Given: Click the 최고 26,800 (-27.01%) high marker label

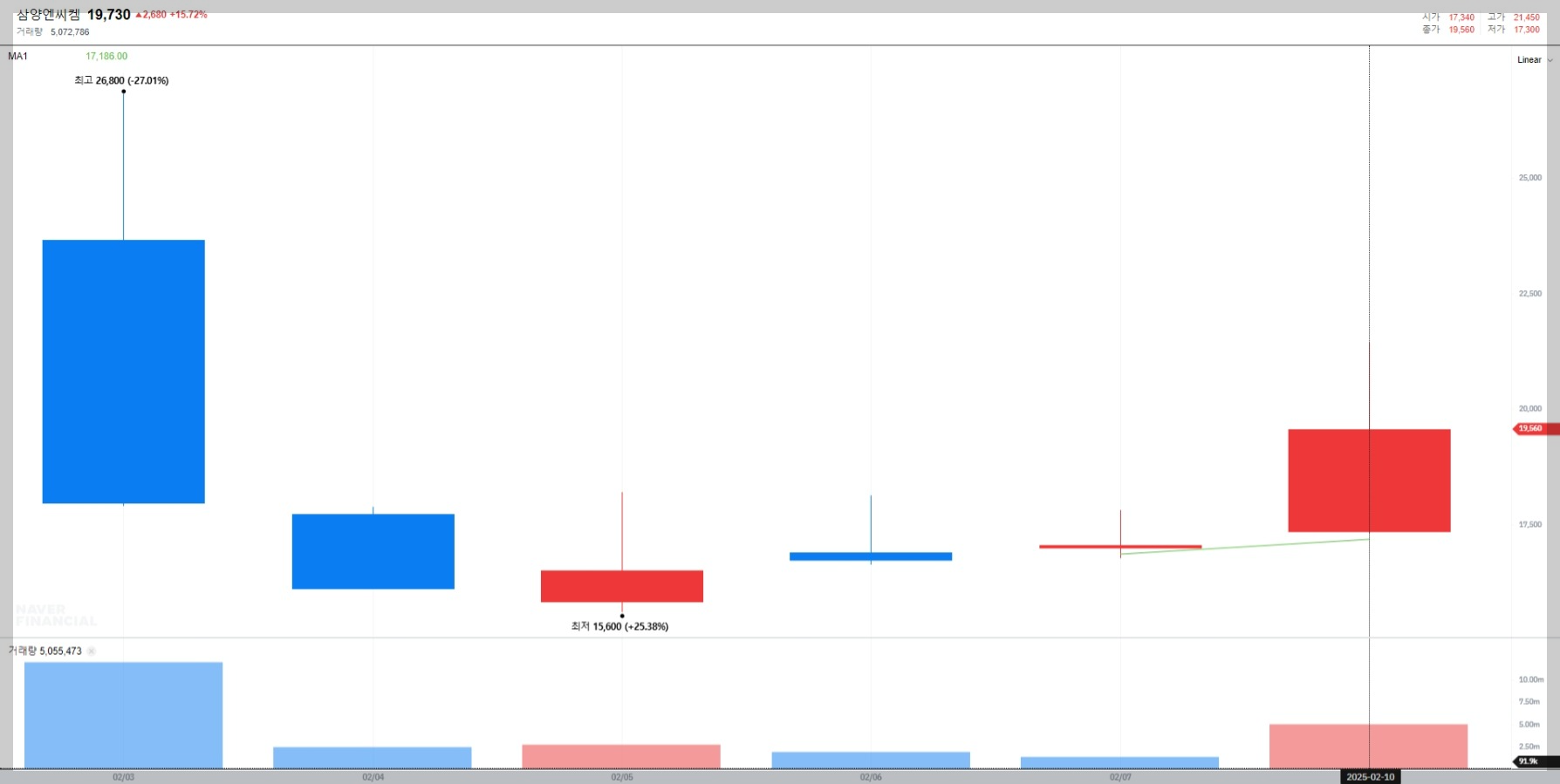Looking at the screenshot, I should tap(121, 80).
